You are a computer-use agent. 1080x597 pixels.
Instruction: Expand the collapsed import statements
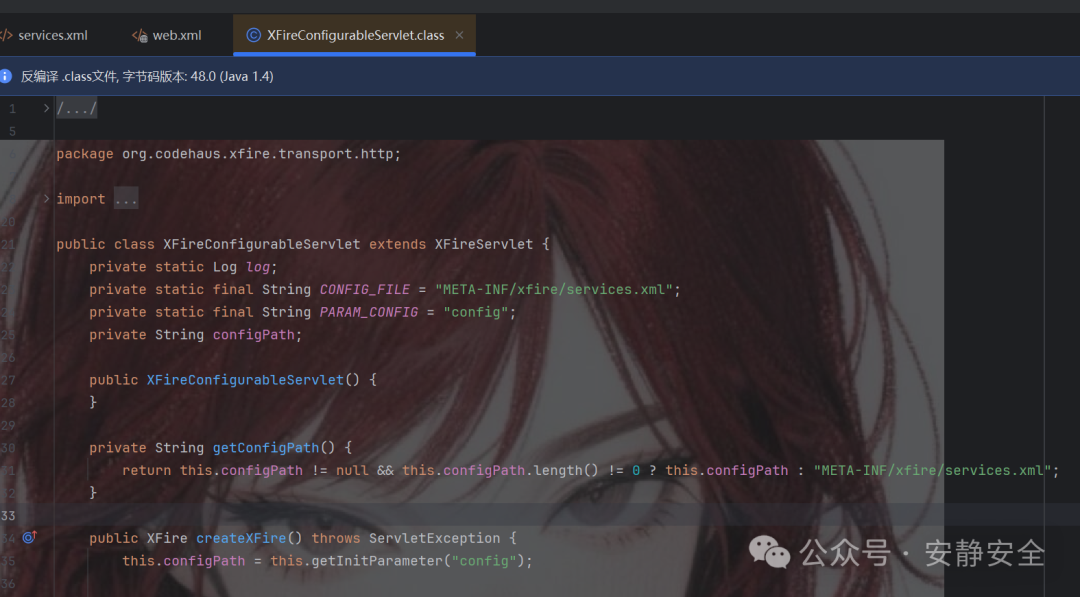tap(126, 198)
